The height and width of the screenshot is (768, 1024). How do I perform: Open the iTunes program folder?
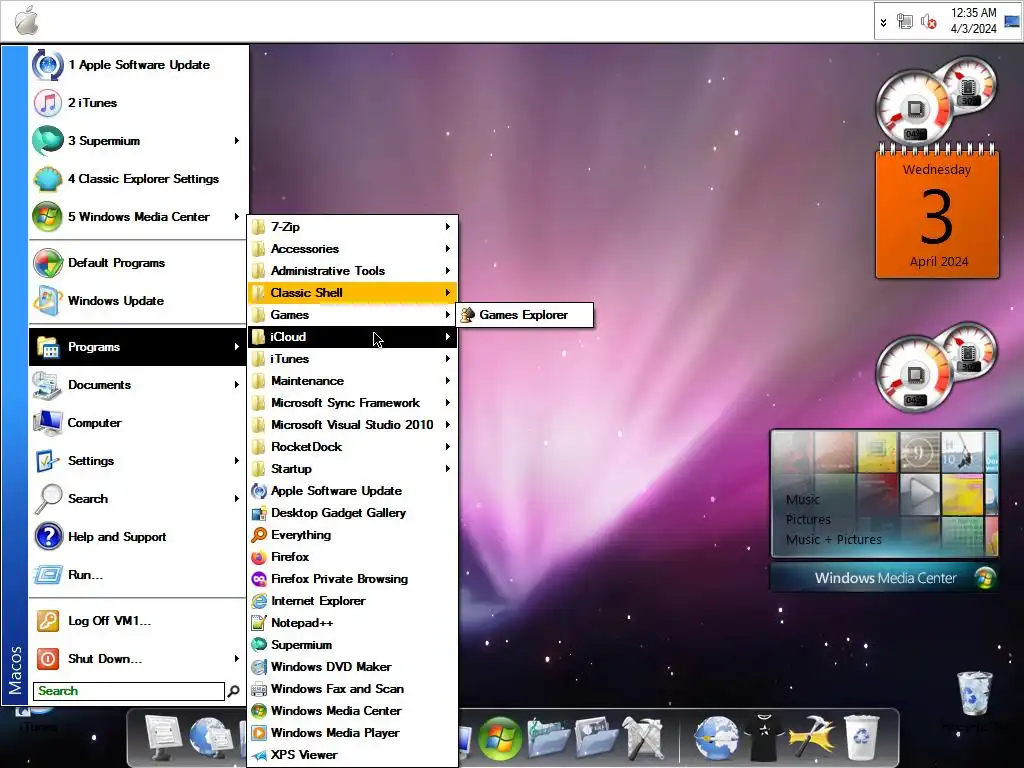pos(353,359)
